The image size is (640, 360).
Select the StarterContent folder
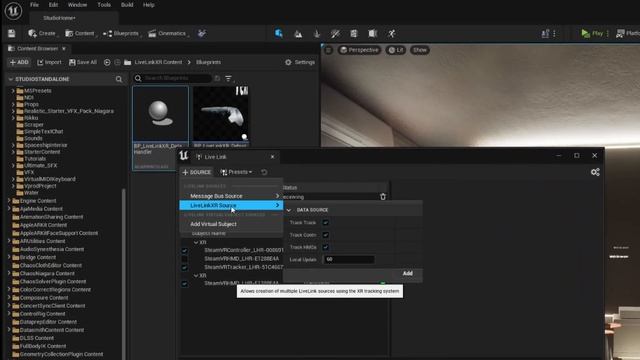pyautogui.click(x=38, y=152)
